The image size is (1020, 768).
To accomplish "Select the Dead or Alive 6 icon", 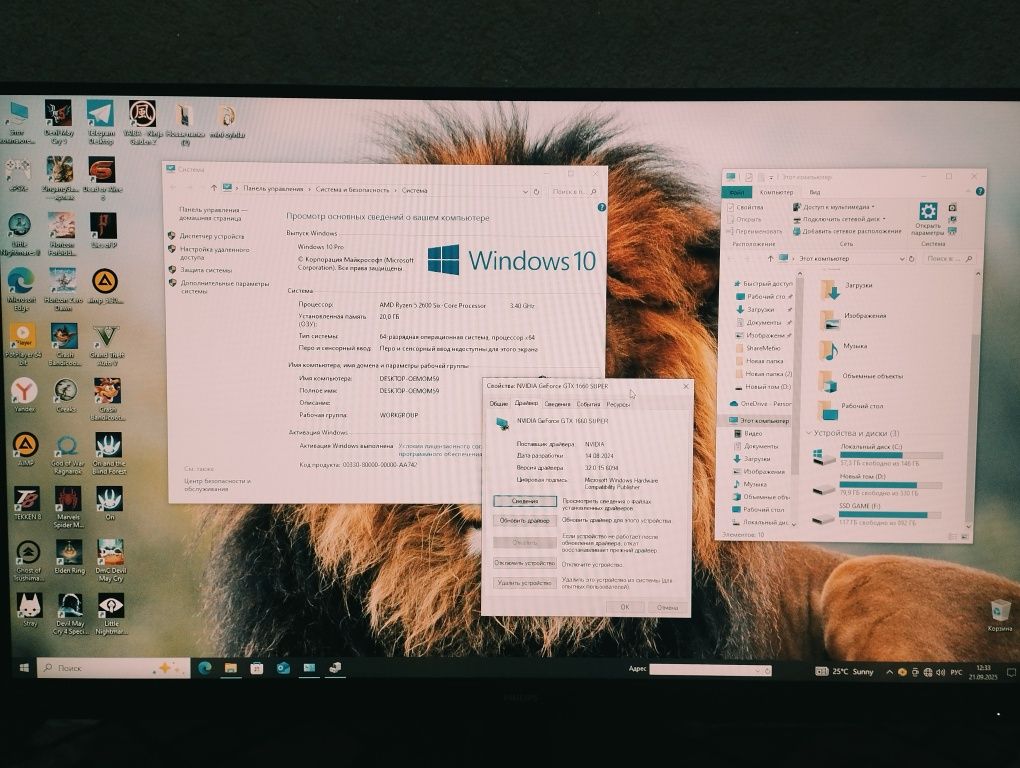I will [102, 178].
